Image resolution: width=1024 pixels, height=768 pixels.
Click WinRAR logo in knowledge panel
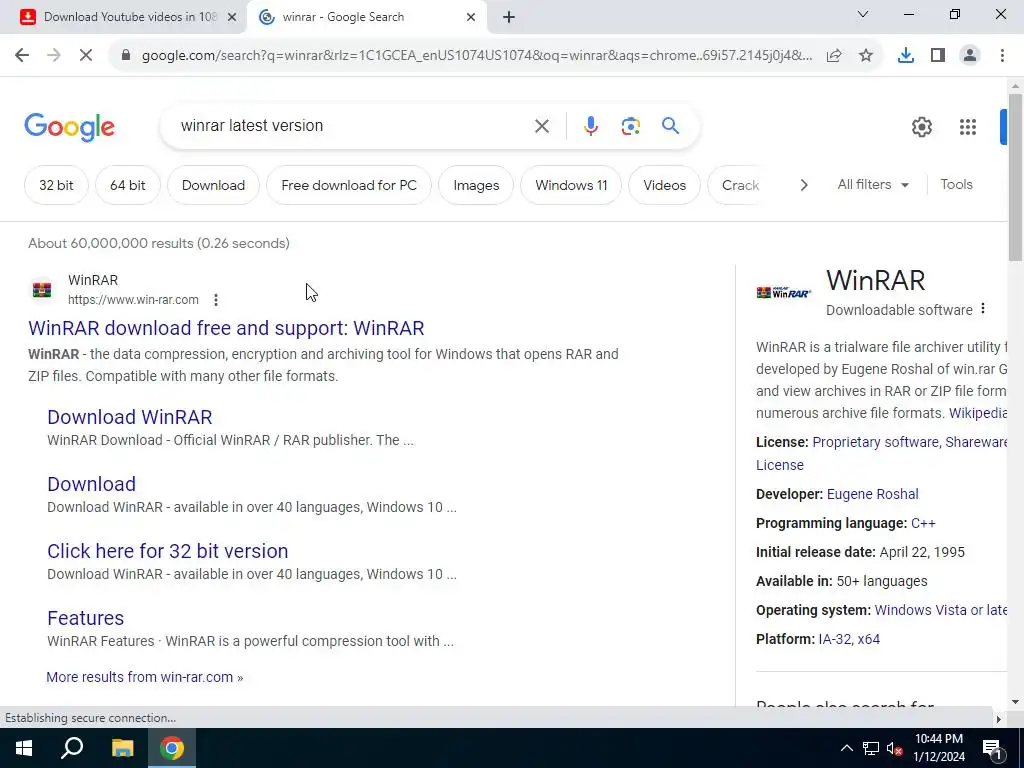[784, 293]
